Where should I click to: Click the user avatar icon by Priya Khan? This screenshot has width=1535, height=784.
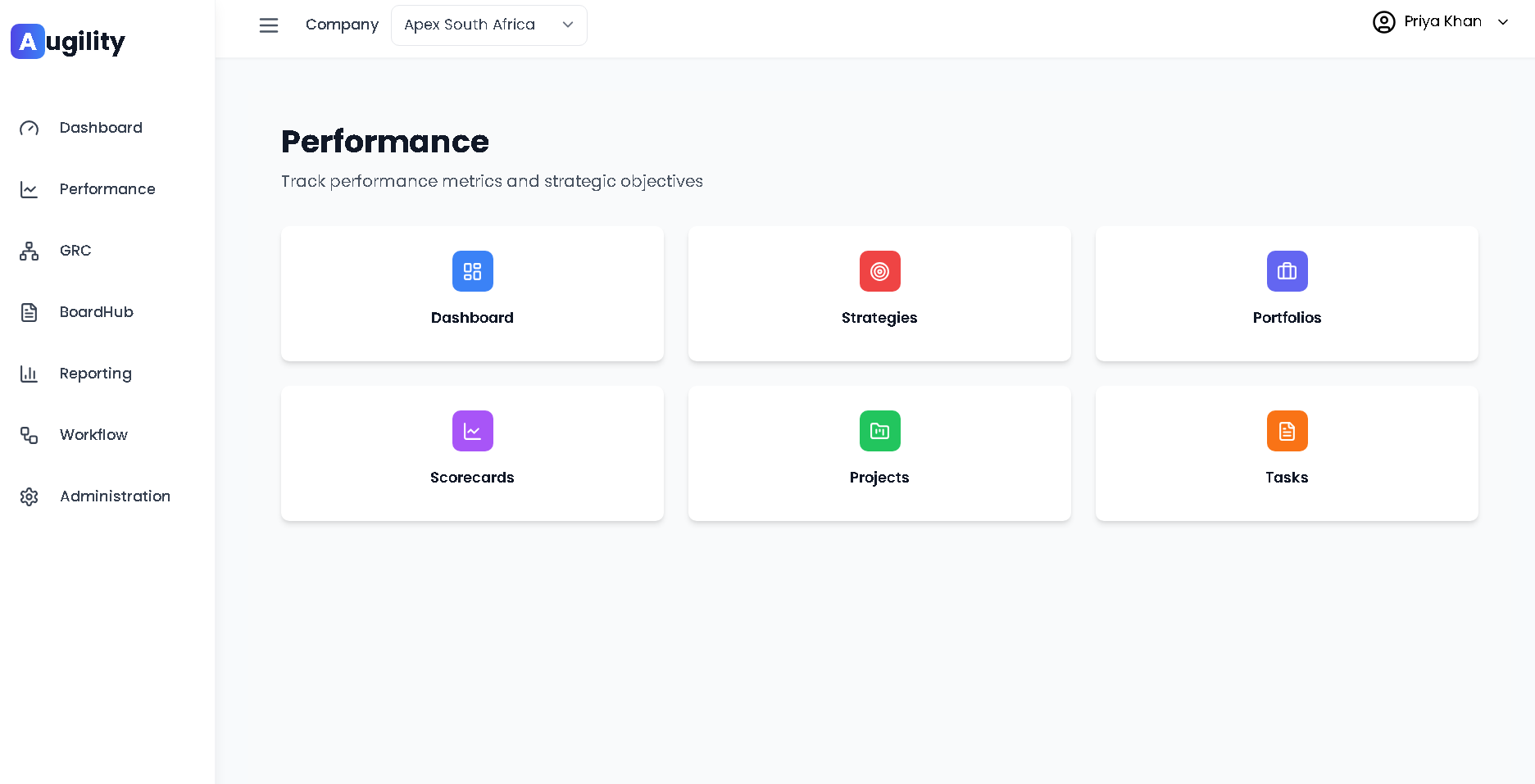[1383, 22]
